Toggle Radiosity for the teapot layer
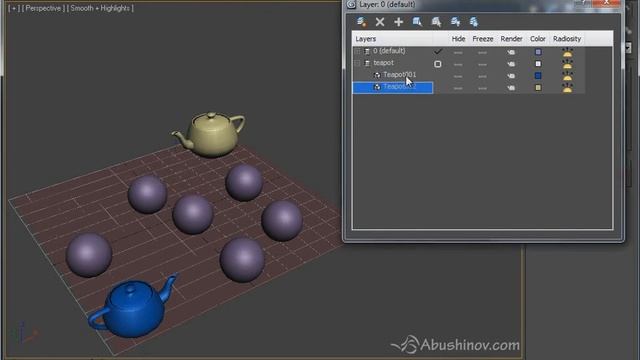The height and width of the screenshot is (360, 640). 567,64
